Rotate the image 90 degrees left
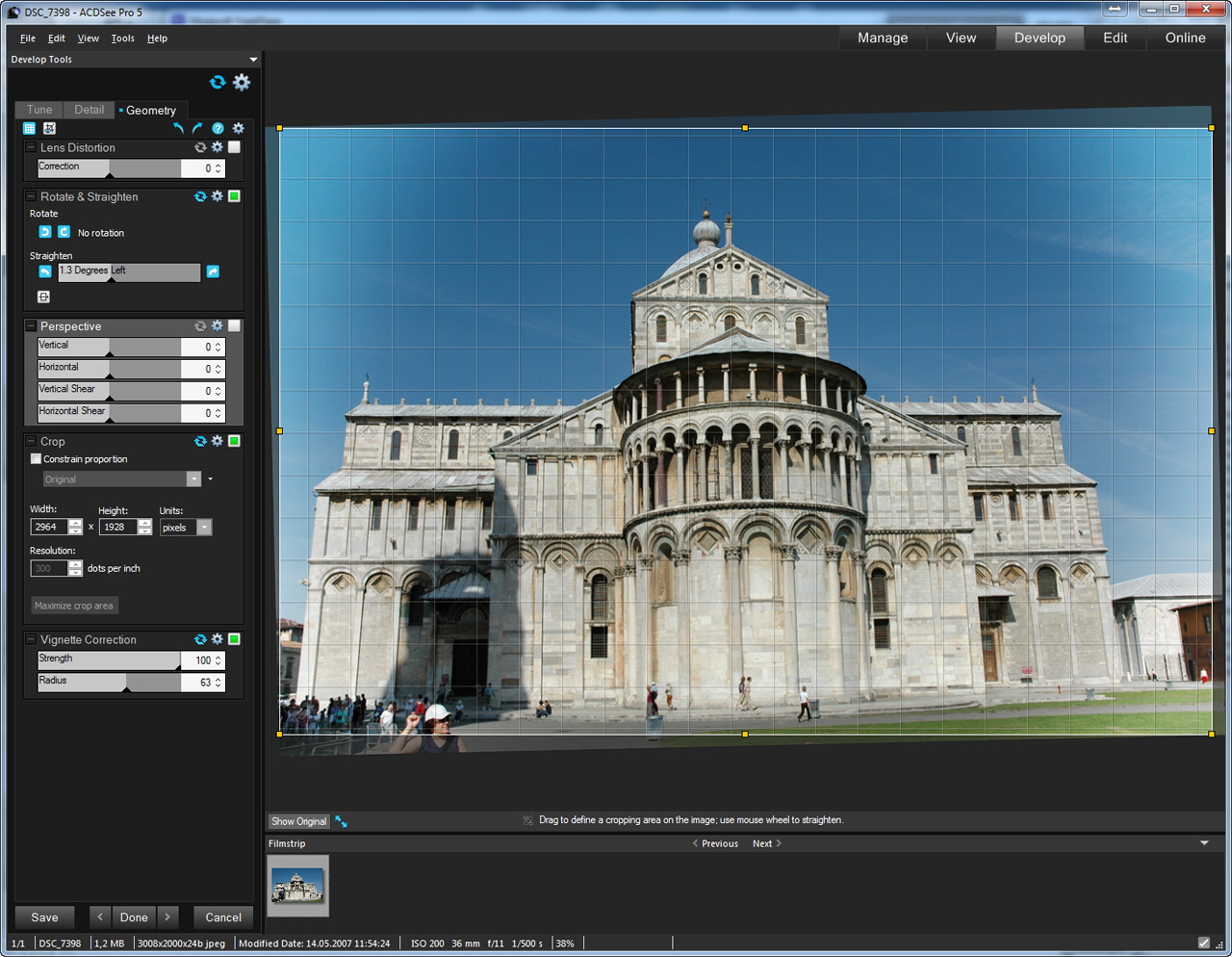Screen dimensions: 1232x957 click(x=45, y=232)
